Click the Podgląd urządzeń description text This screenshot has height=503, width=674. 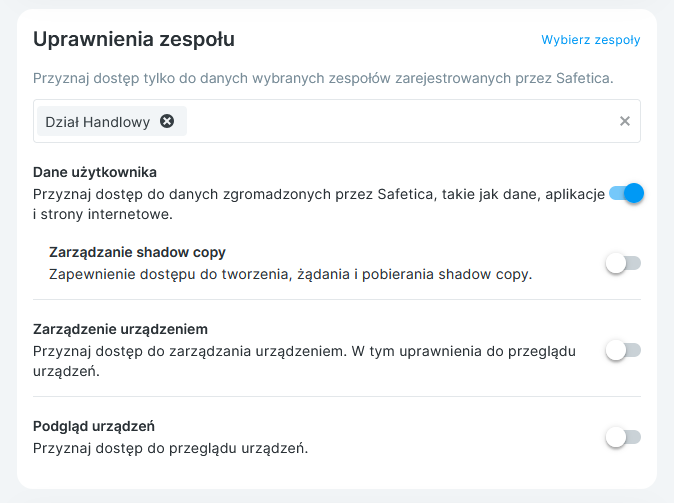click(x=170, y=447)
